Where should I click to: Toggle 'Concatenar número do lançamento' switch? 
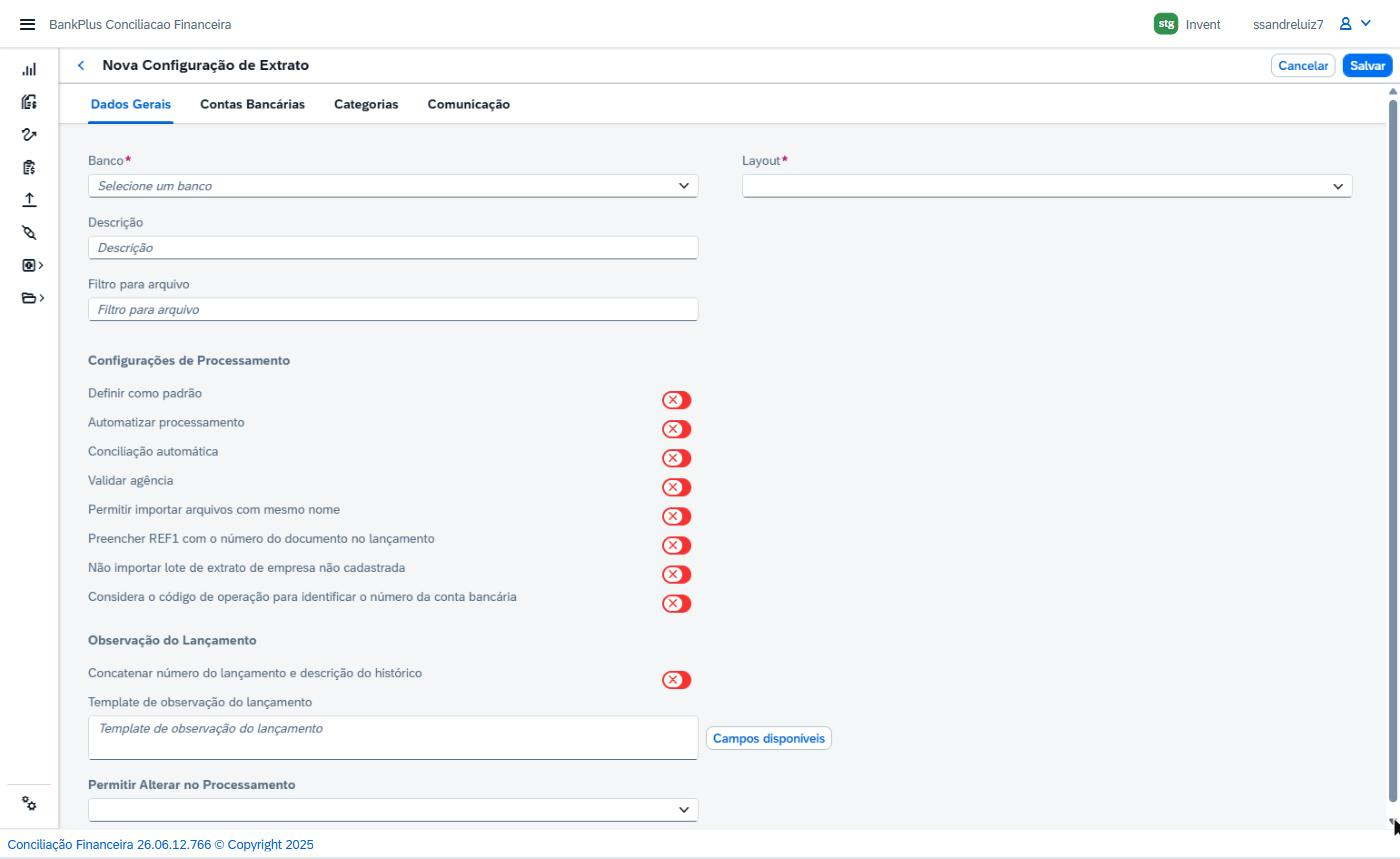pyautogui.click(x=676, y=680)
